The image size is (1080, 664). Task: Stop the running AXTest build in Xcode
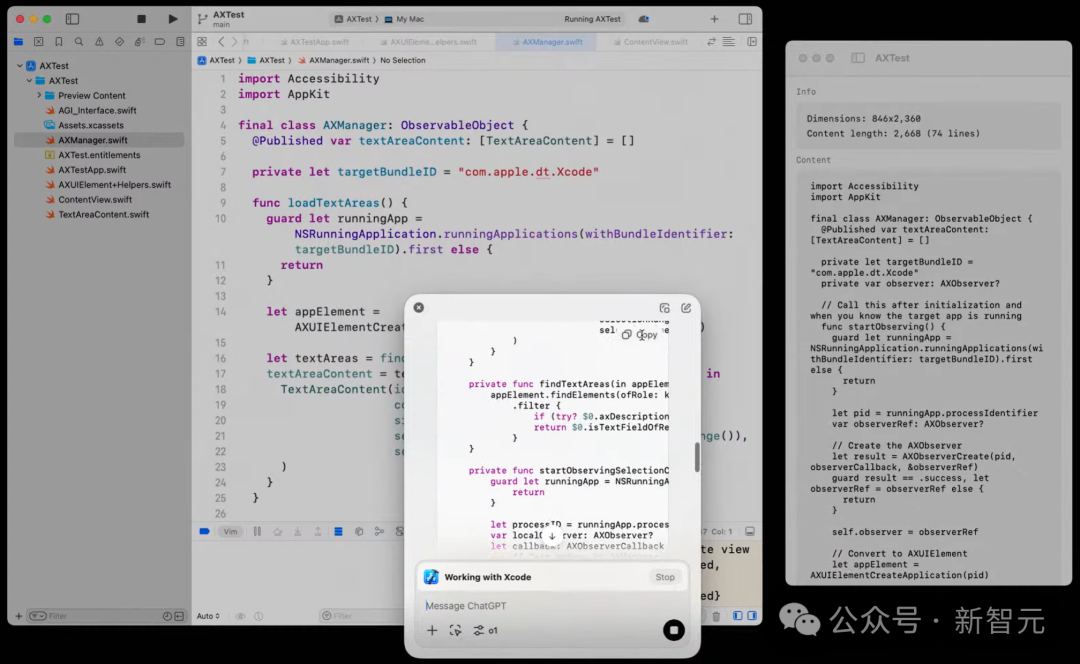pos(141,19)
